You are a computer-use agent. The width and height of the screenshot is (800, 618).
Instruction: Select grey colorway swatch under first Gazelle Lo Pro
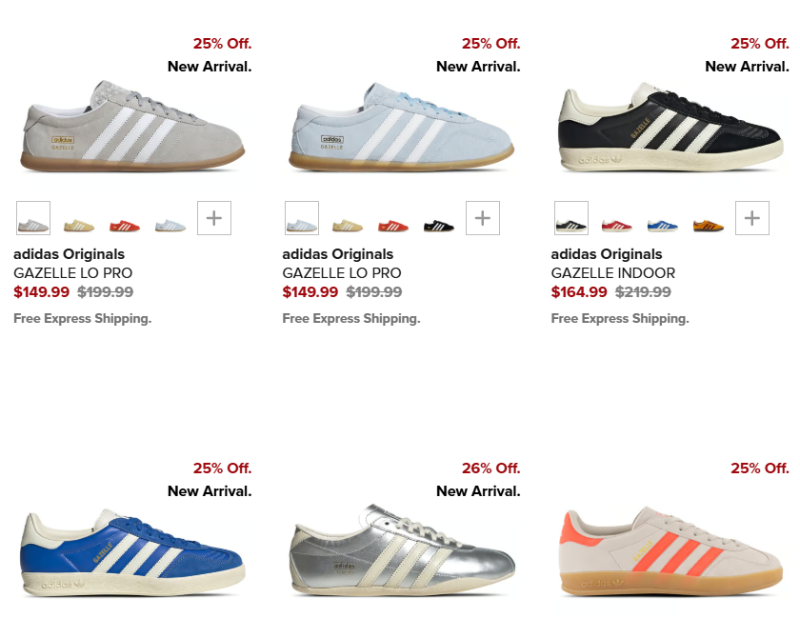click(x=33, y=218)
